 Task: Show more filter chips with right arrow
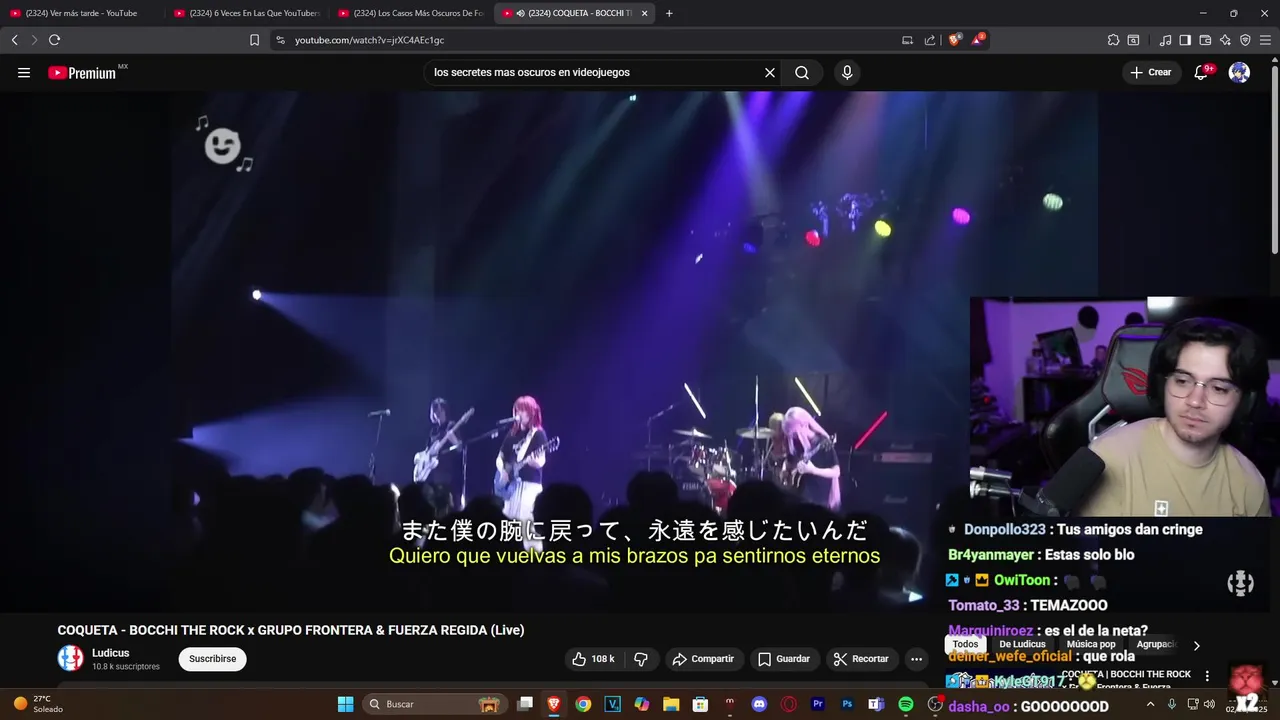point(1196,646)
